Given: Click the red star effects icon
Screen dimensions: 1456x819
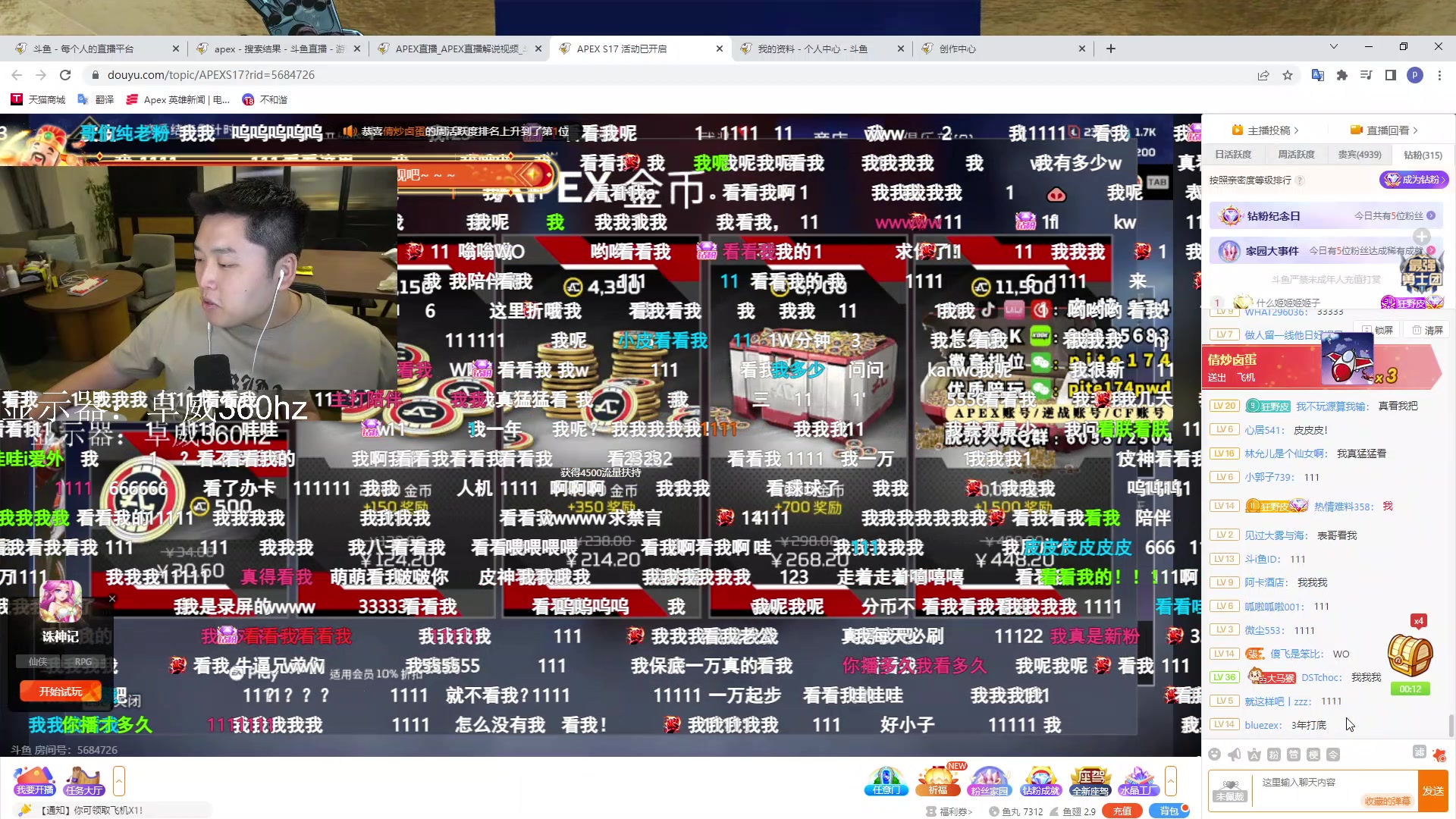Looking at the screenshot, I should coord(1439,755).
